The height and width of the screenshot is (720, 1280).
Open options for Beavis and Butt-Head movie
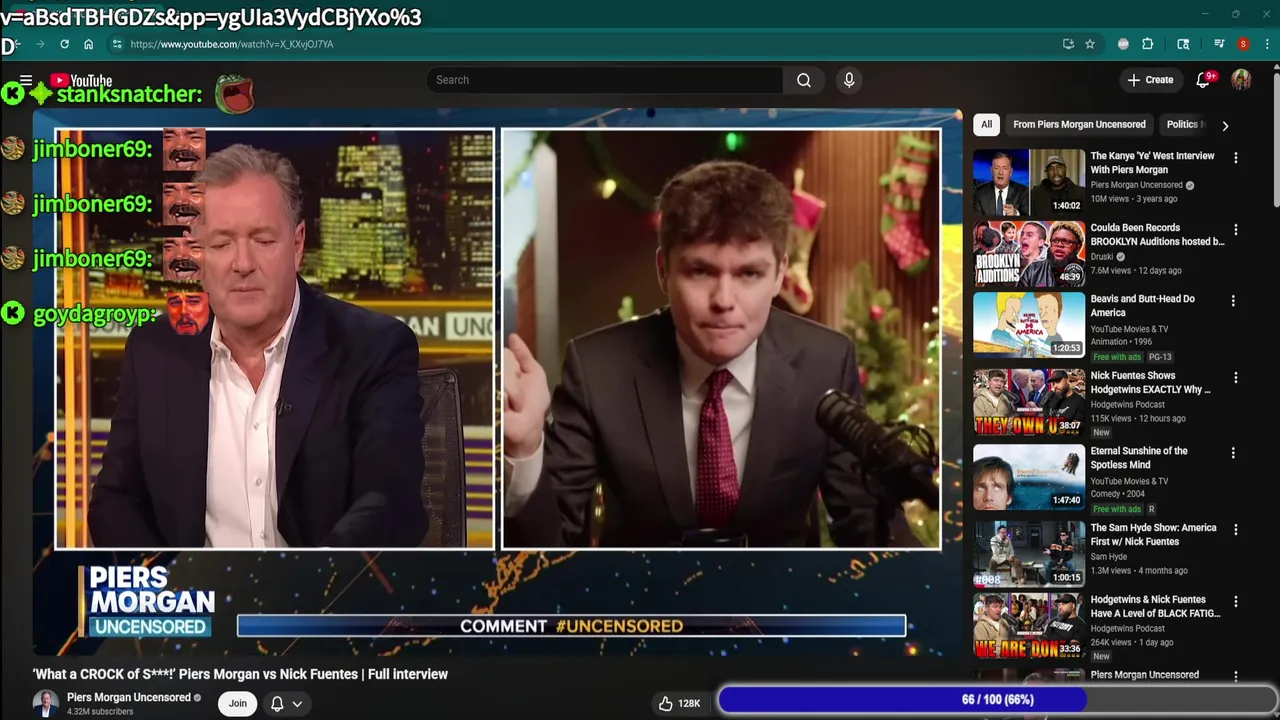[x=1232, y=301]
